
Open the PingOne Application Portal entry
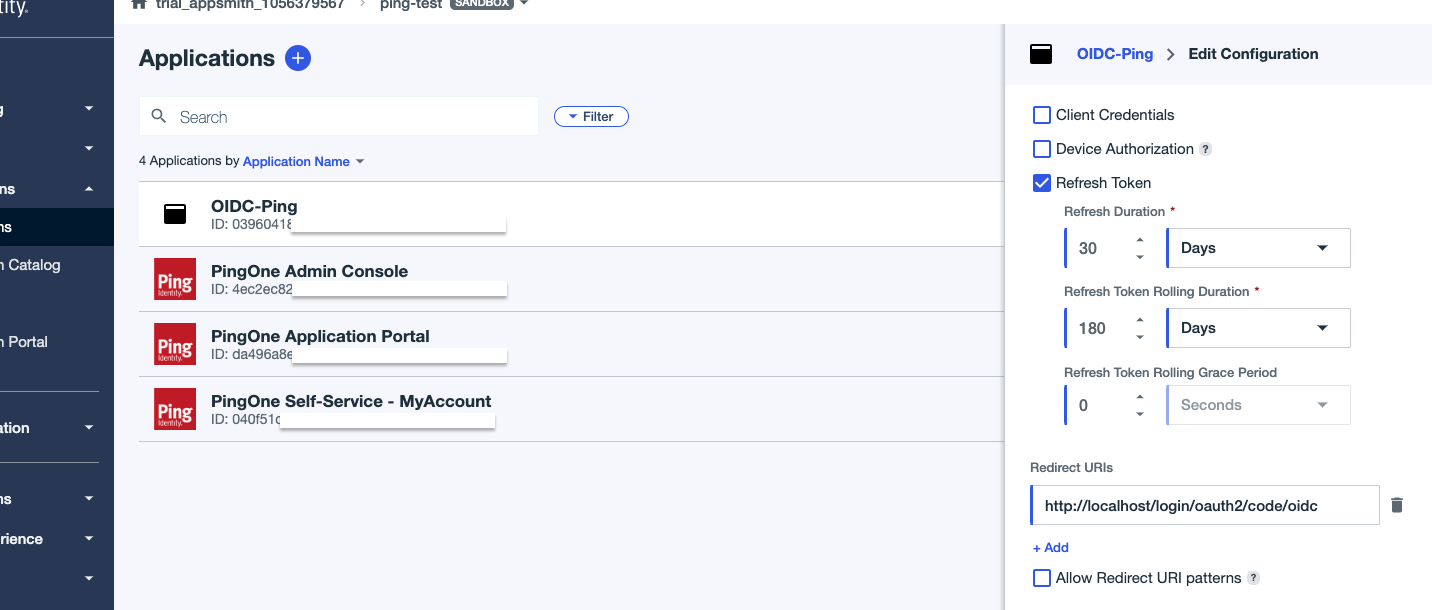320,336
